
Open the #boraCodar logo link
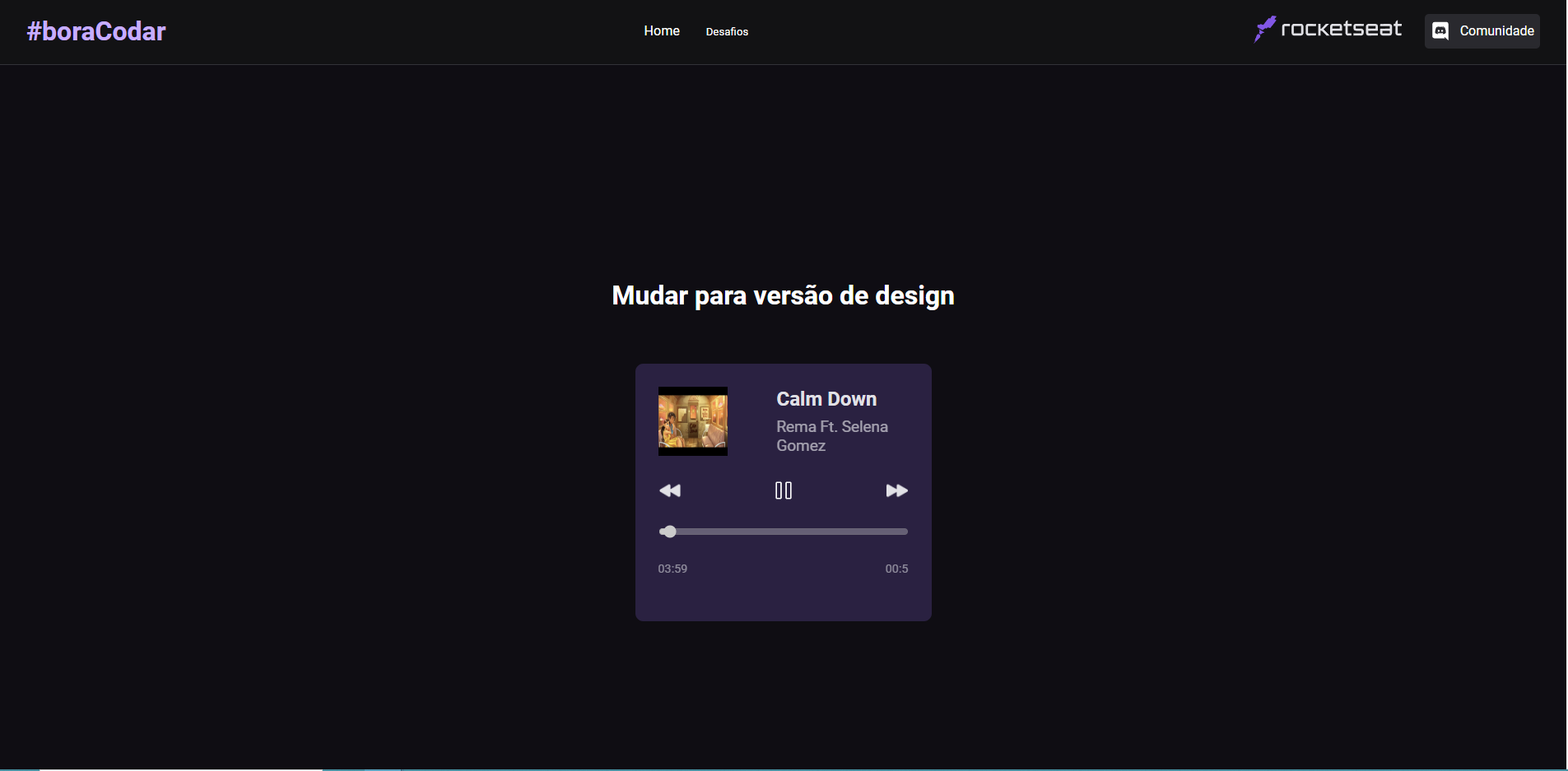[x=96, y=31]
